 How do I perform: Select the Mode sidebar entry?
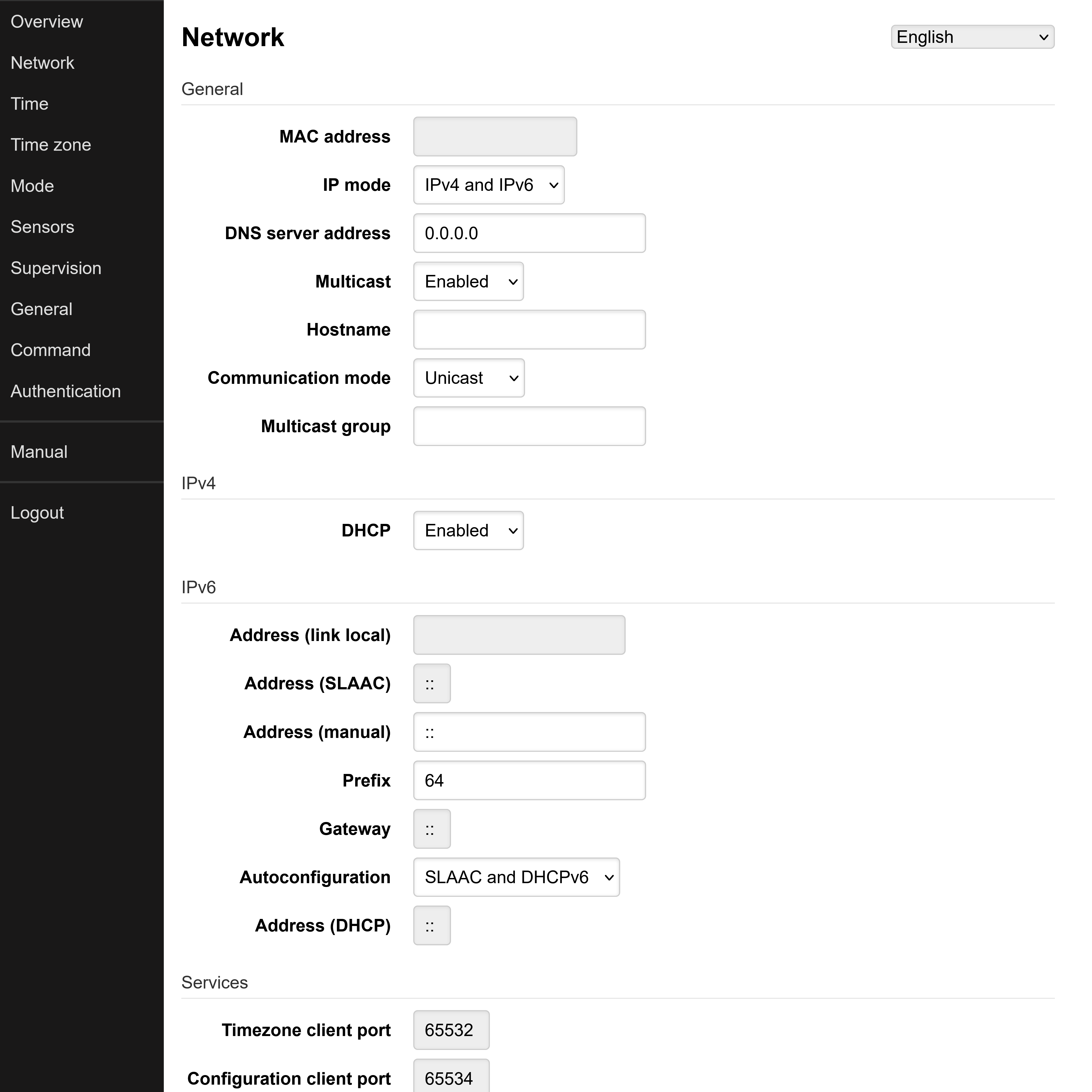pos(32,185)
